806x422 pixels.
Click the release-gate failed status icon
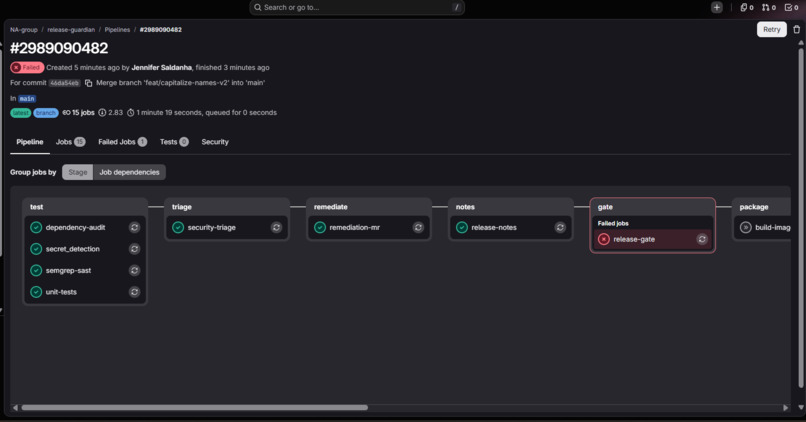coord(604,239)
